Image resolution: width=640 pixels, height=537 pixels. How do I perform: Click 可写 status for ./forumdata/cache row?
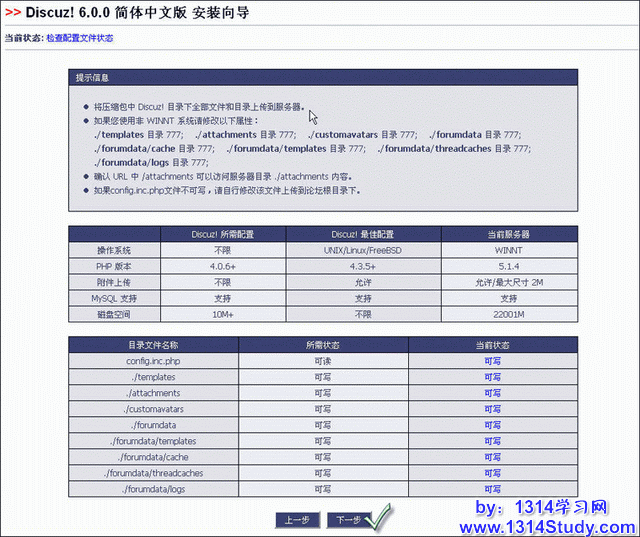coord(492,457)
